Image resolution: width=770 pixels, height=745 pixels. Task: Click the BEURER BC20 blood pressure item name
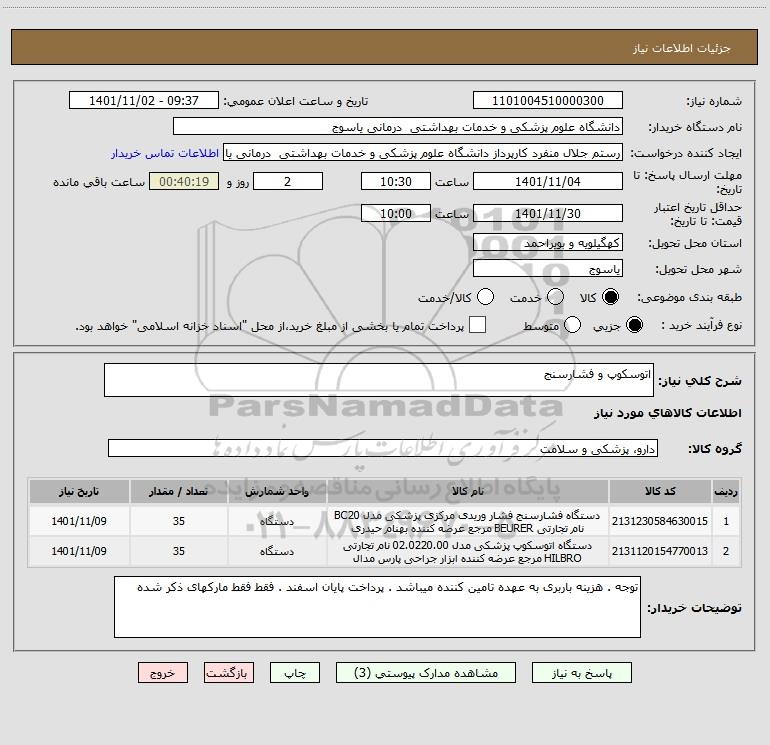pos(467,522)
